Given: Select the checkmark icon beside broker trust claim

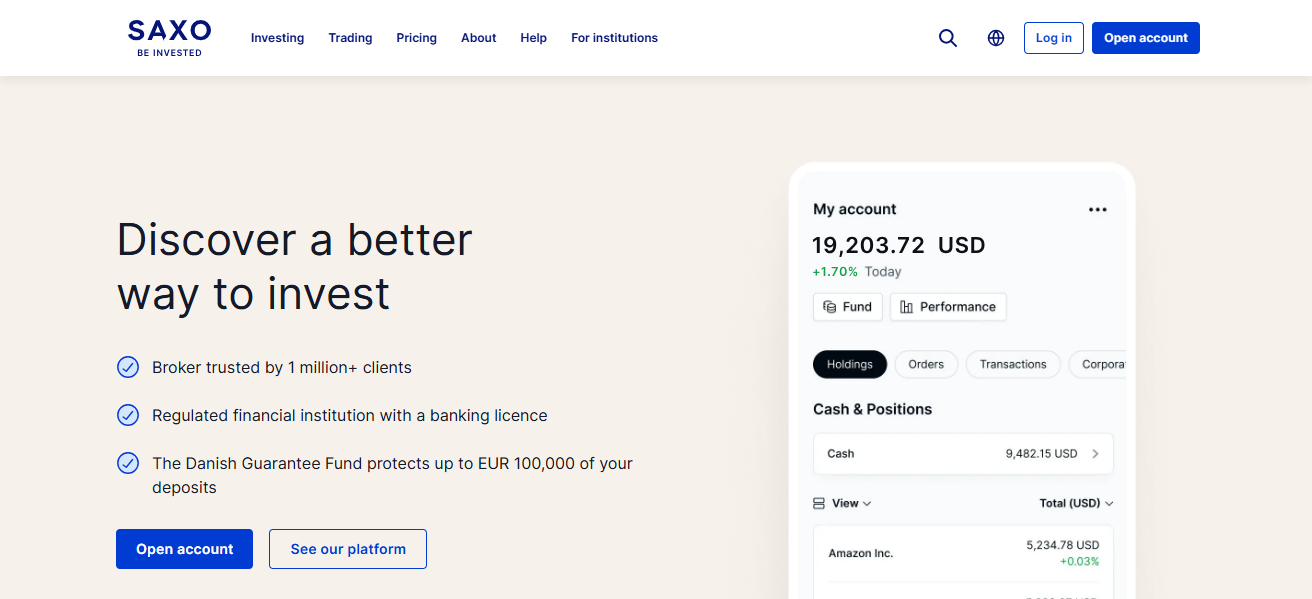Looking at the screenshot, I should tap(127, 367).
